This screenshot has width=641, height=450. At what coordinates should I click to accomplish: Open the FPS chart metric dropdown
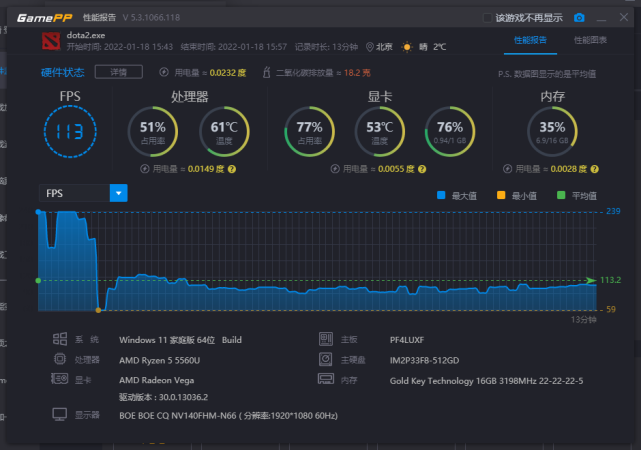(83, 193)
